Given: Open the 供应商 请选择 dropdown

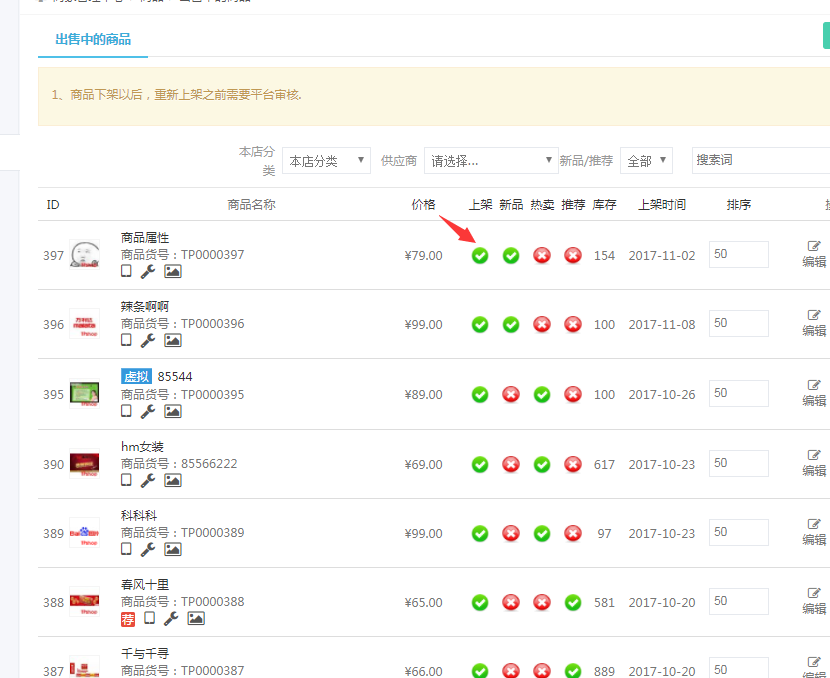Looking at the screenshot, I should [491, 161].
